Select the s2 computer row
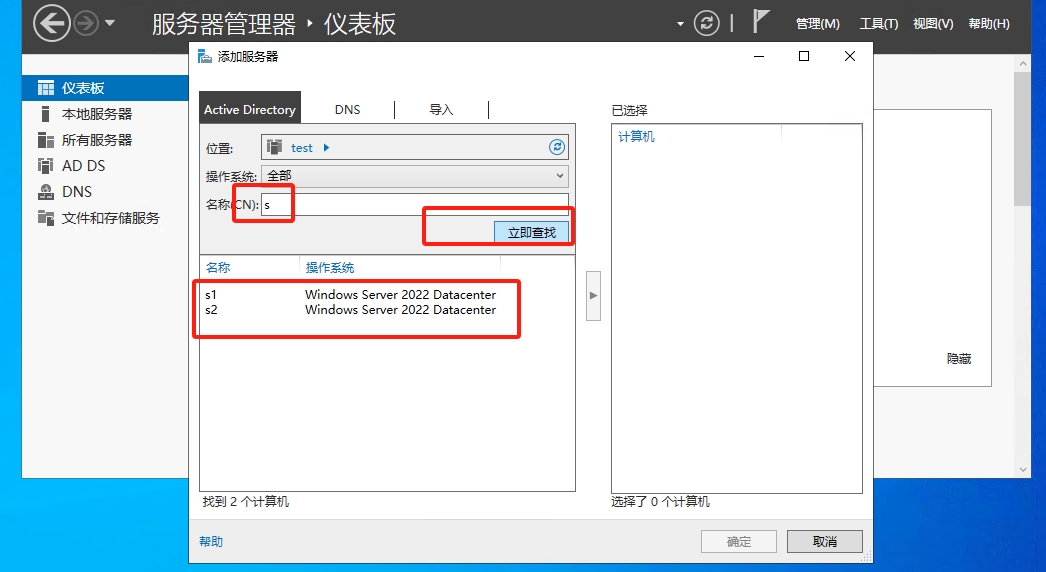Screen dimensions: 1046x572 coord(351,310)
